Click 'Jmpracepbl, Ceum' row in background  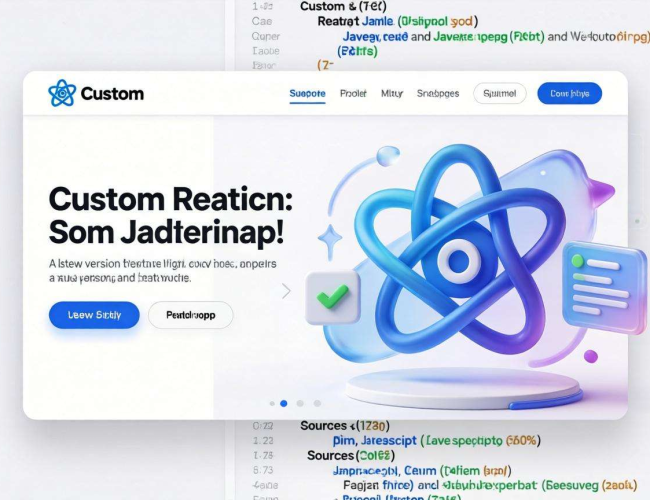coord(422,471)
